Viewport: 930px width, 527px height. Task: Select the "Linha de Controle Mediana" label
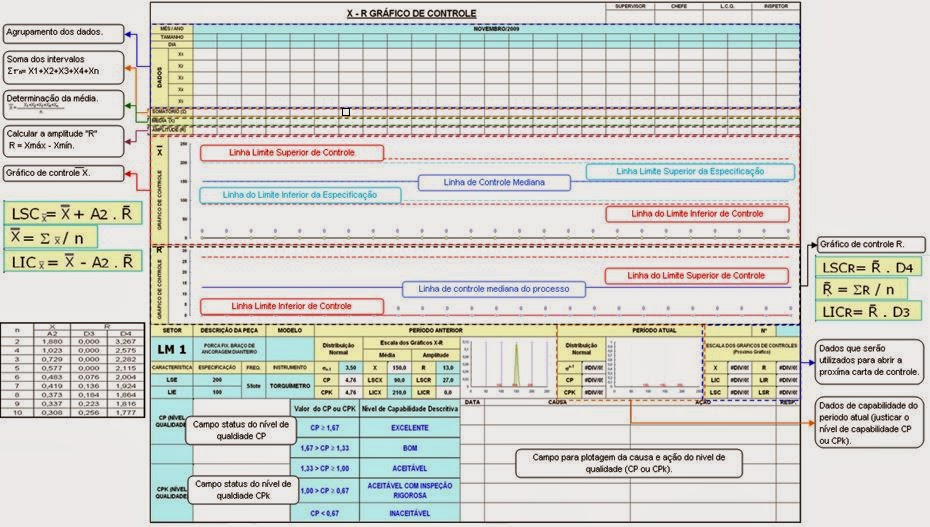click(x=494, y=183)
